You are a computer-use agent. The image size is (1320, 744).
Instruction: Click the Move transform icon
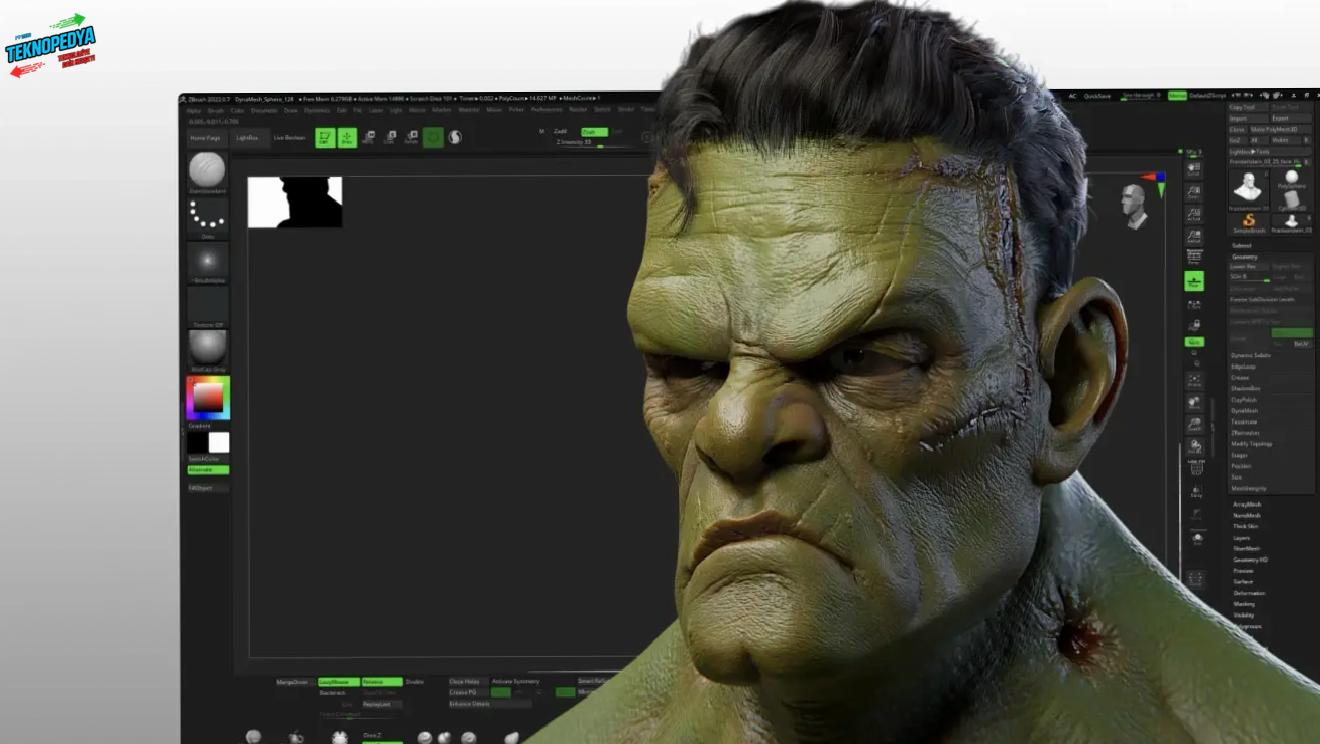[368, 138]
